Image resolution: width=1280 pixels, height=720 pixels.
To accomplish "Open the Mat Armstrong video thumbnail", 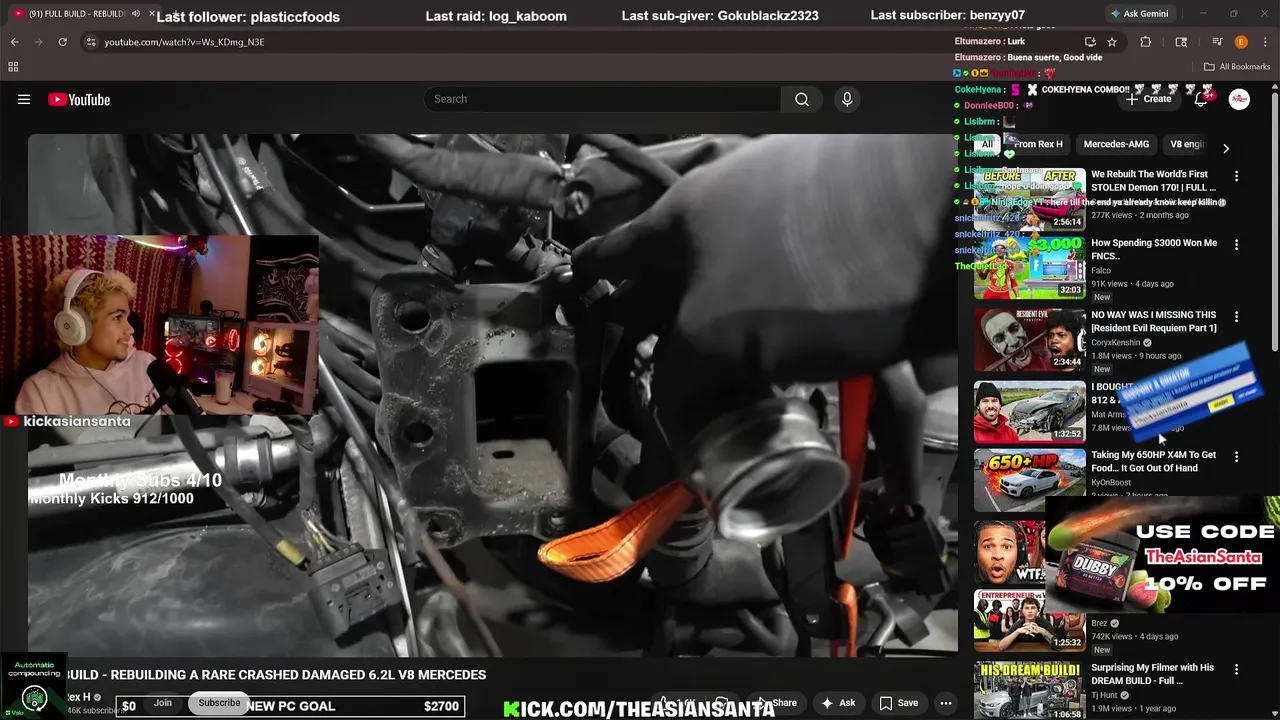I will click(1030, 411).
